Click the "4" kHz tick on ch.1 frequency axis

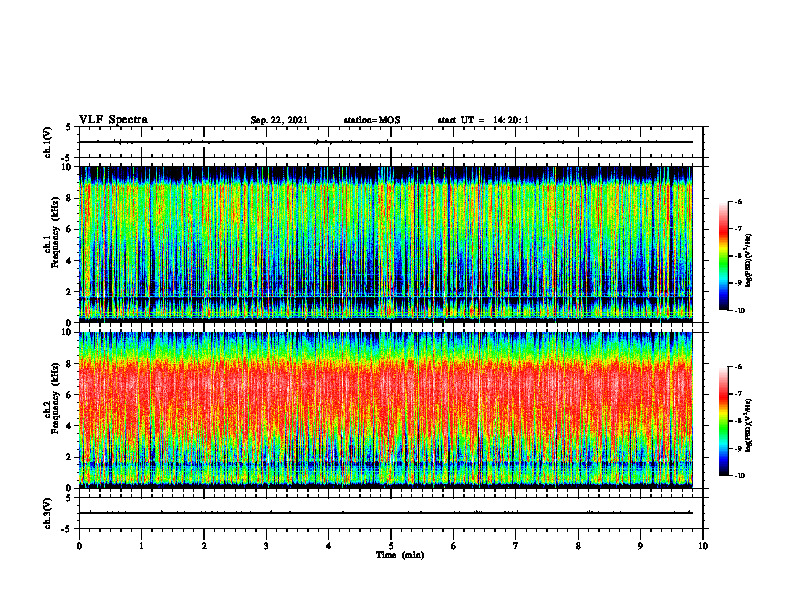(70, 261)
